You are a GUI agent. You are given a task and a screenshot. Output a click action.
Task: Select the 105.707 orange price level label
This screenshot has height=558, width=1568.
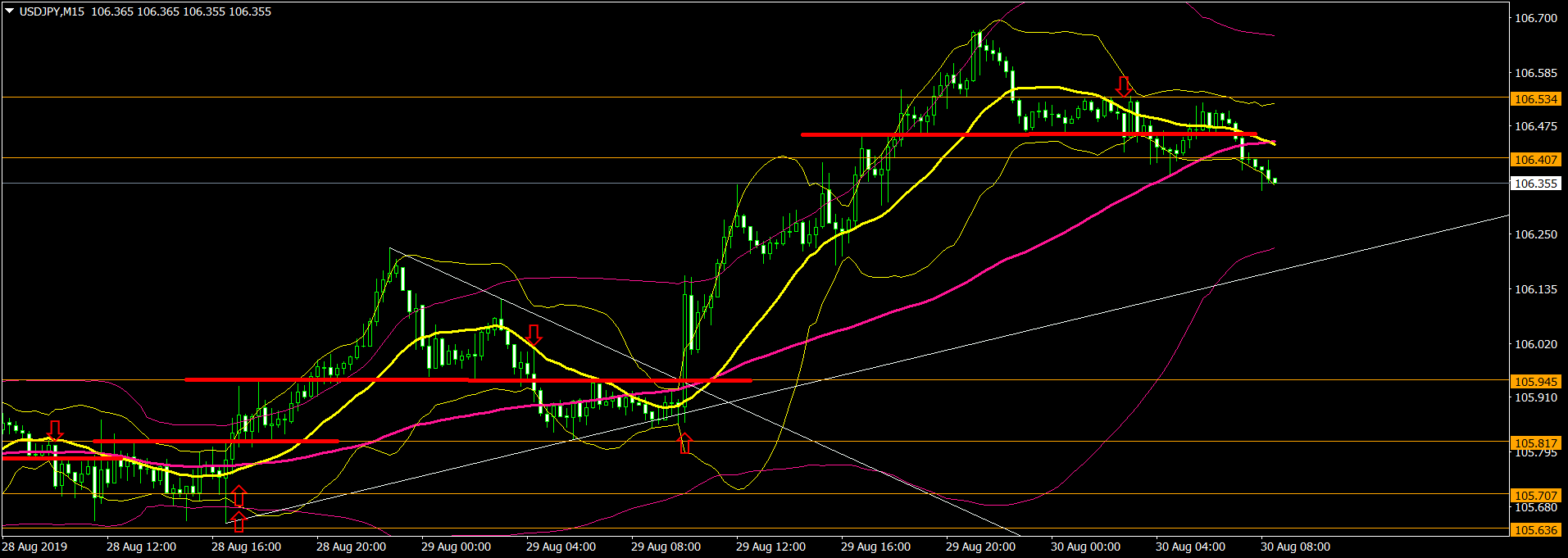tap(1535, 496)
